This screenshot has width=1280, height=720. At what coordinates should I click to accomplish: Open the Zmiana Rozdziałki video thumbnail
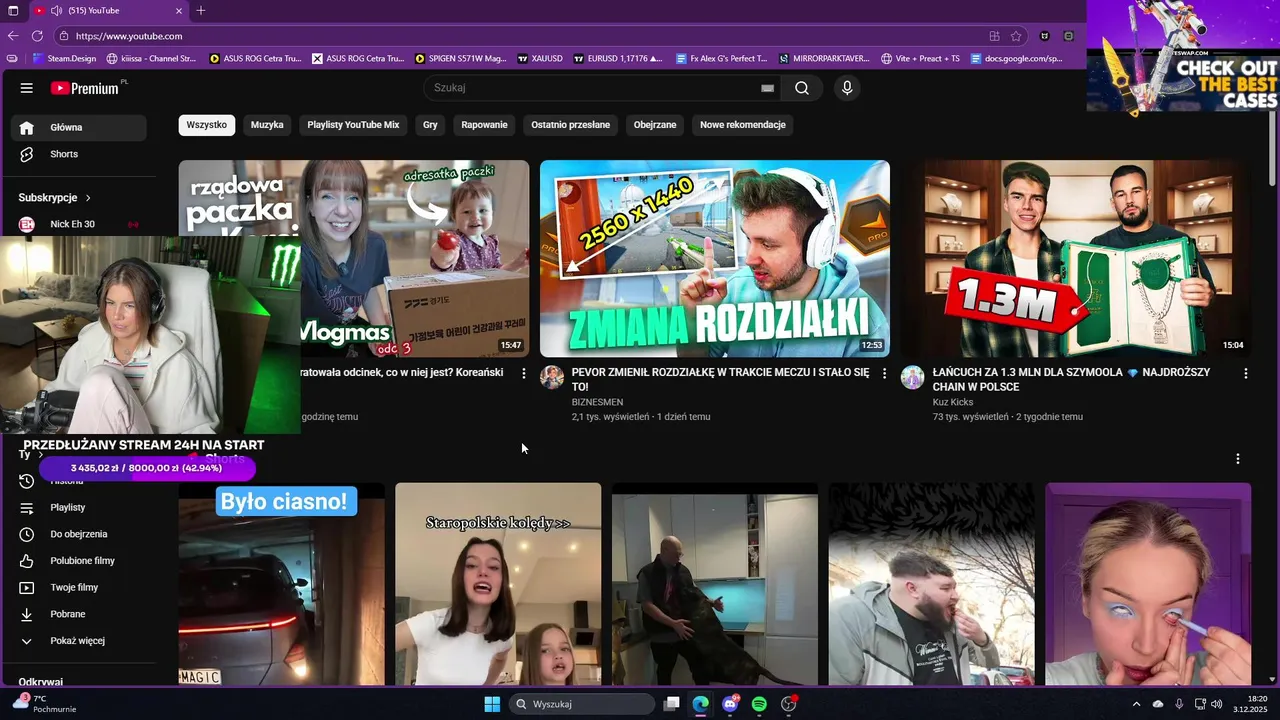(715, 258)
